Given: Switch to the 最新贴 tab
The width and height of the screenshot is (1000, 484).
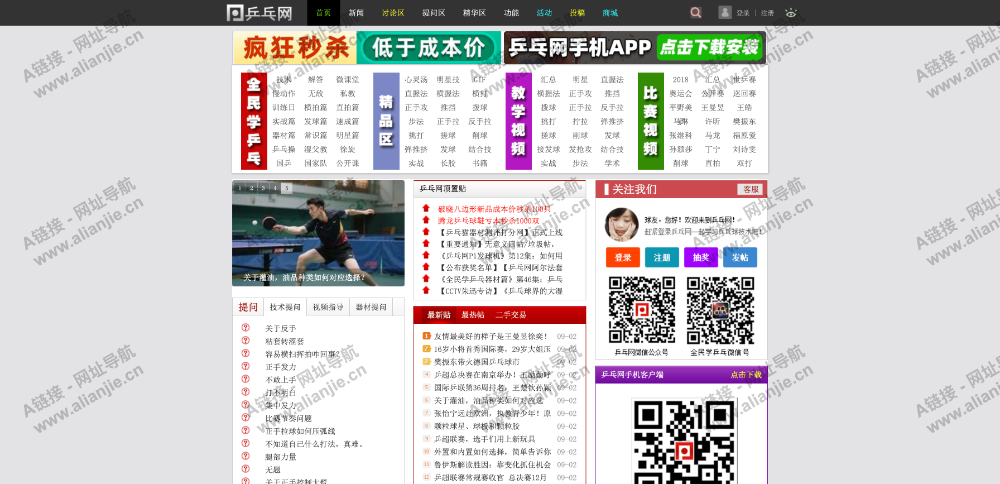Looking at the screenshot, I should point(439,315).
